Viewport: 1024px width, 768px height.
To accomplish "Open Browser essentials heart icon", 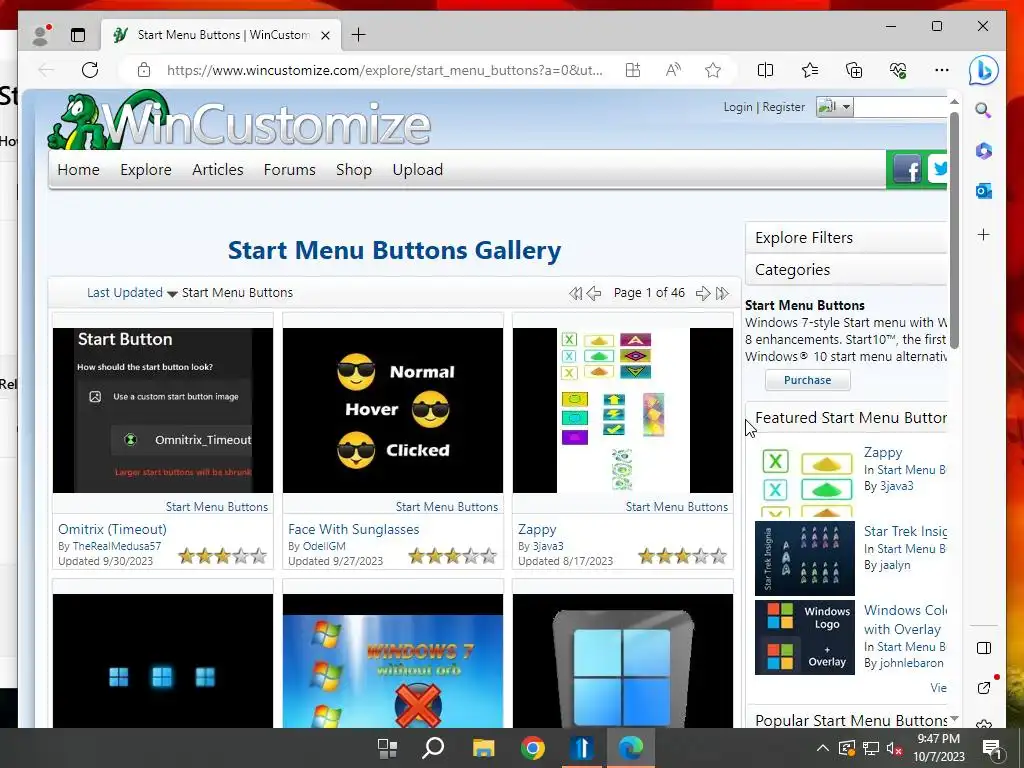I will (898, 70).
